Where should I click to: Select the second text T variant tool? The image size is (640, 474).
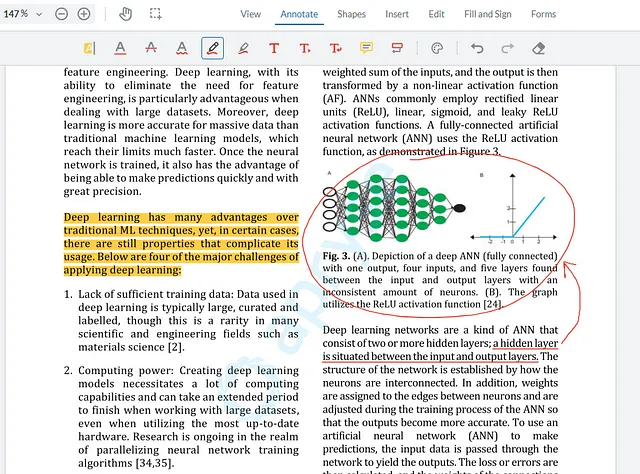(305, 48)
